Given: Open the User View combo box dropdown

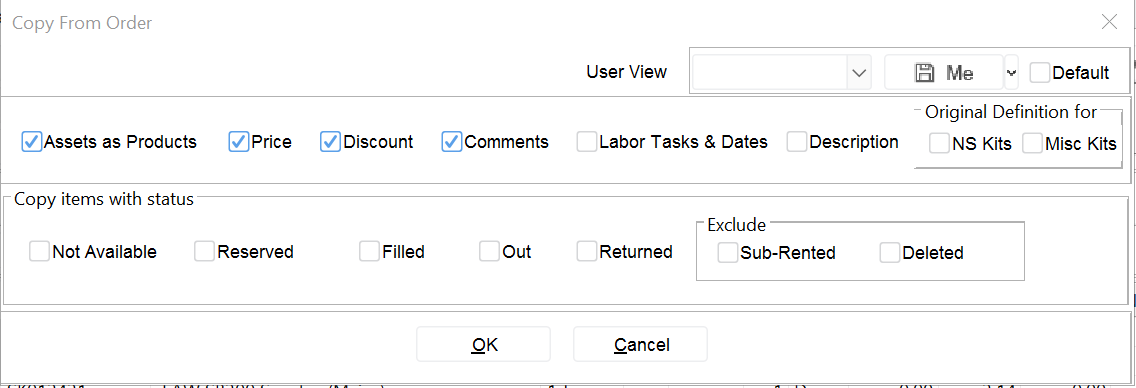Looking at the screenshot, I should coord(859,72).
